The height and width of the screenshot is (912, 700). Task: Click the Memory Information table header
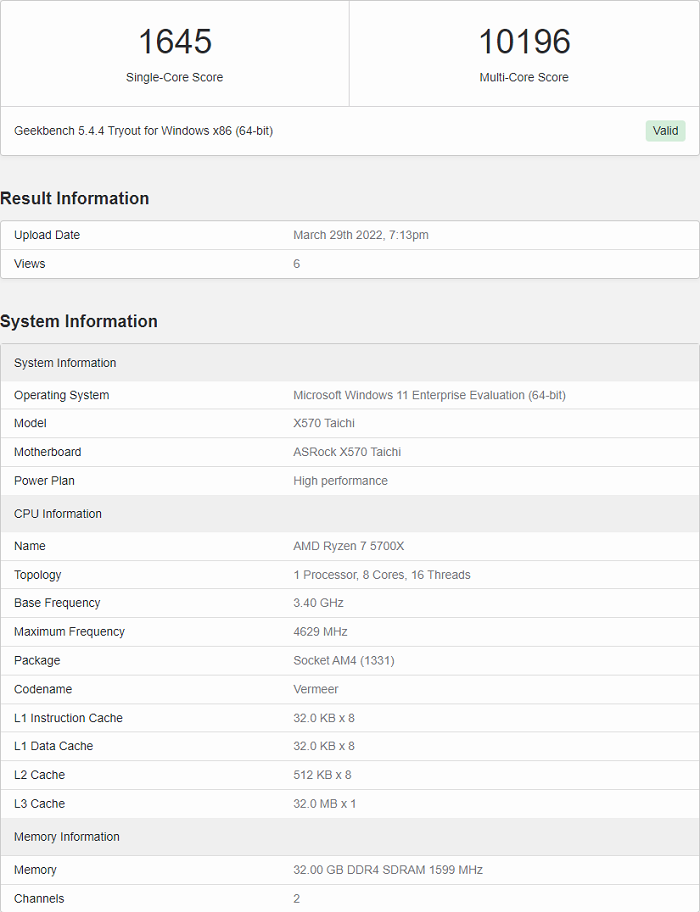coord(67,837)
